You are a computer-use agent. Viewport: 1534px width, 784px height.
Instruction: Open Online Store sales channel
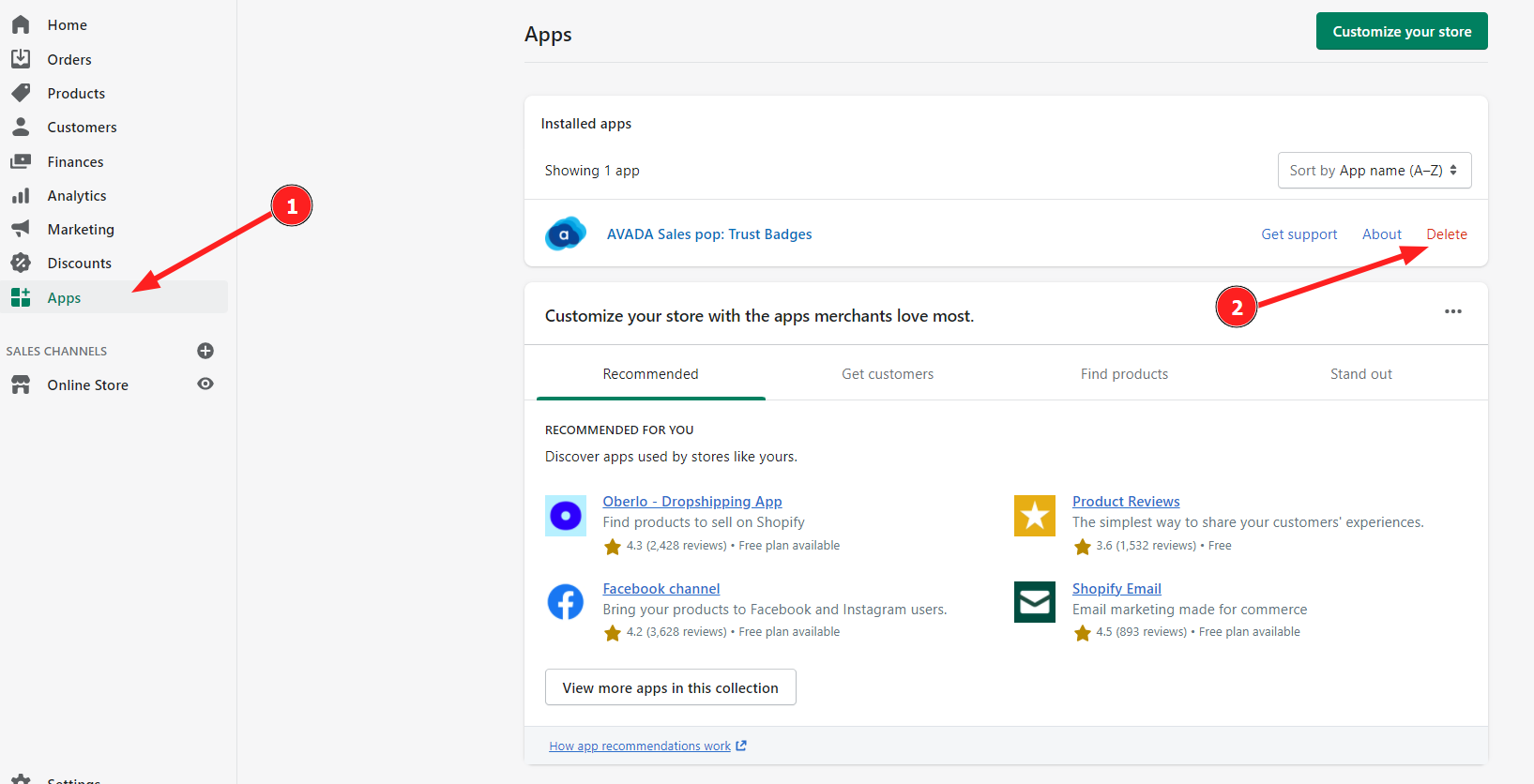88,385
